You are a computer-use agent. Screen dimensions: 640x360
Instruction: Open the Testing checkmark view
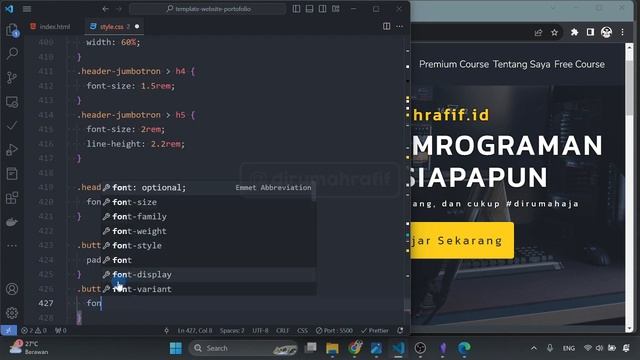click(12, 126)
